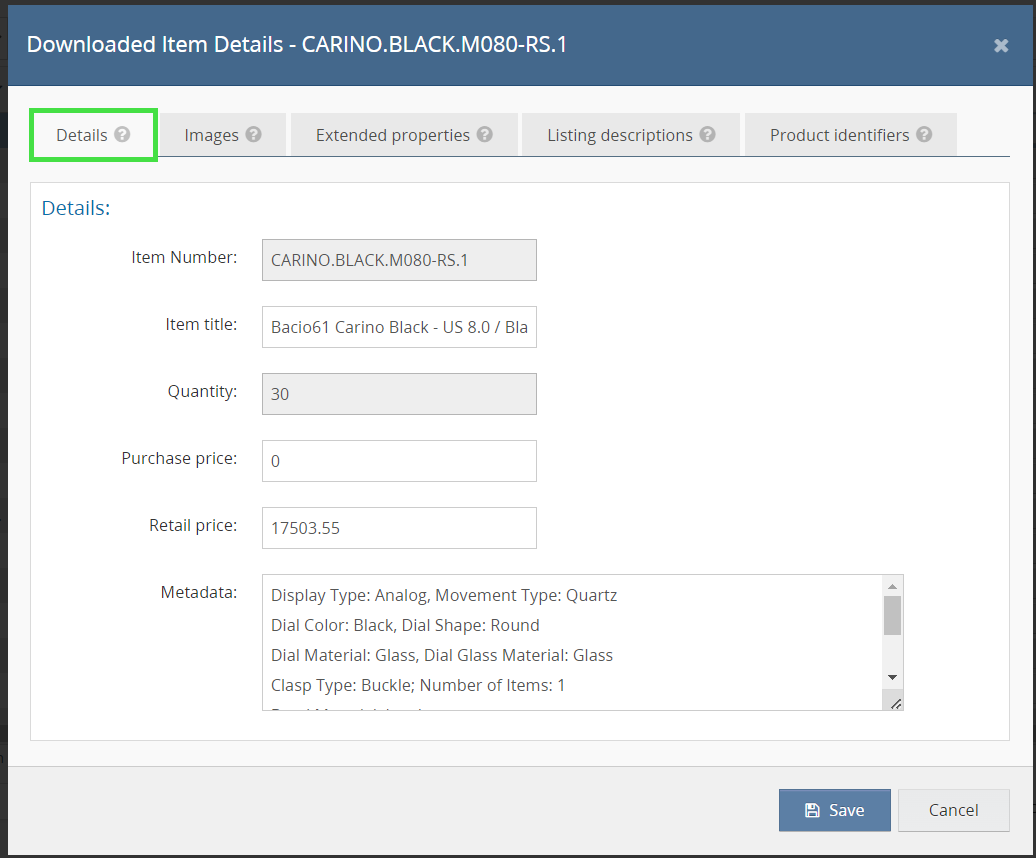Image resolution: width=1036 pixels, height=858 pixels.
Task: Click the Listing descriptions help icon
Action: (x=707, y=134)
